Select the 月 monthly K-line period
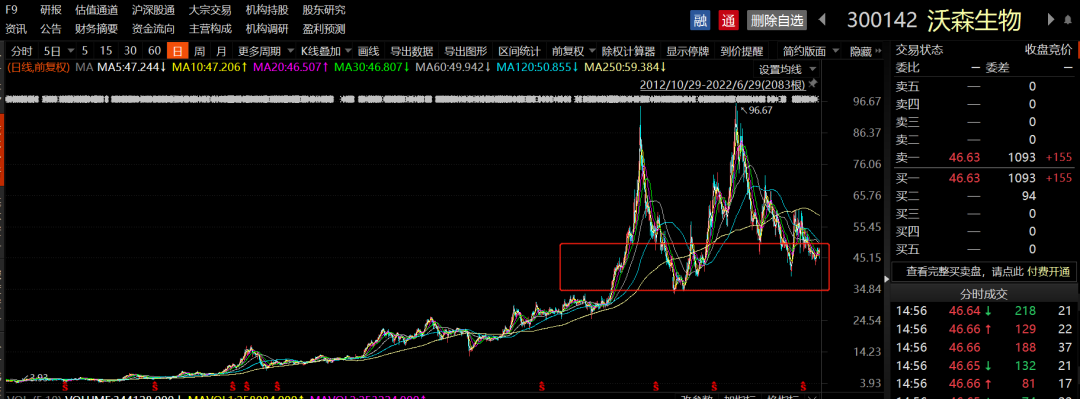This screenshot has height=399, width=1080. (x=221, y=51)
